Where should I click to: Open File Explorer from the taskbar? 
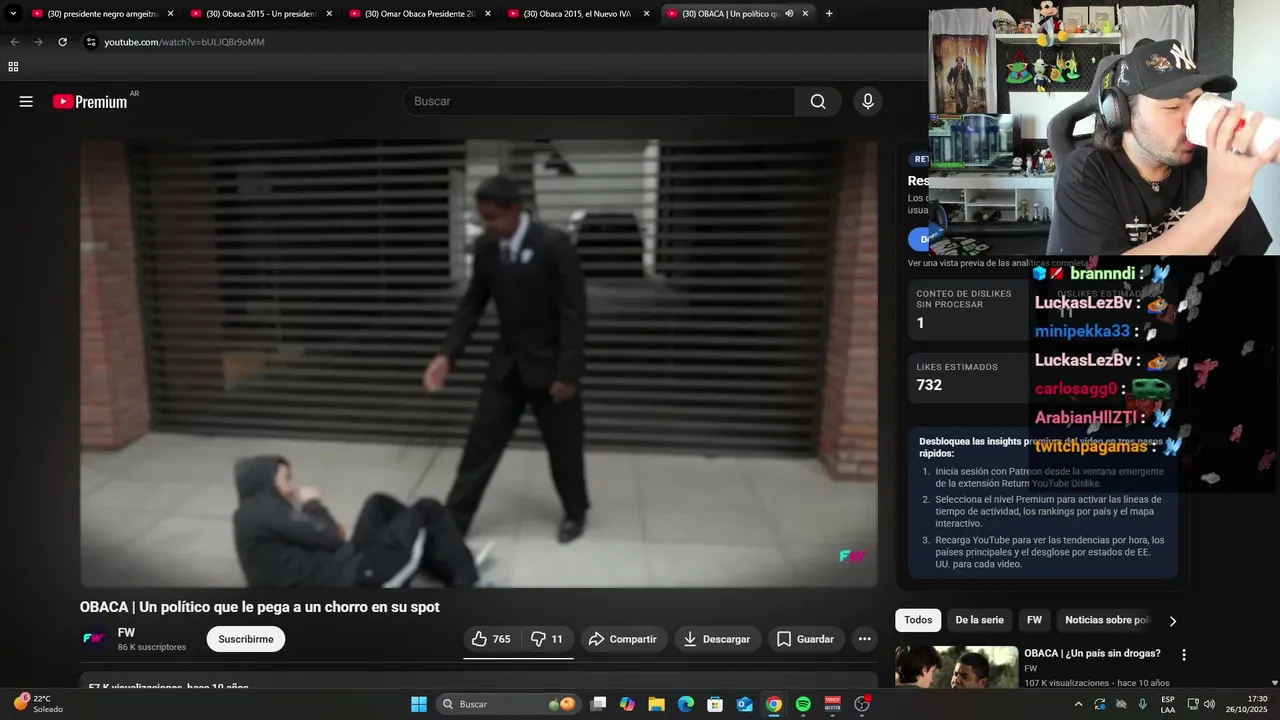(x=656, y=704)
